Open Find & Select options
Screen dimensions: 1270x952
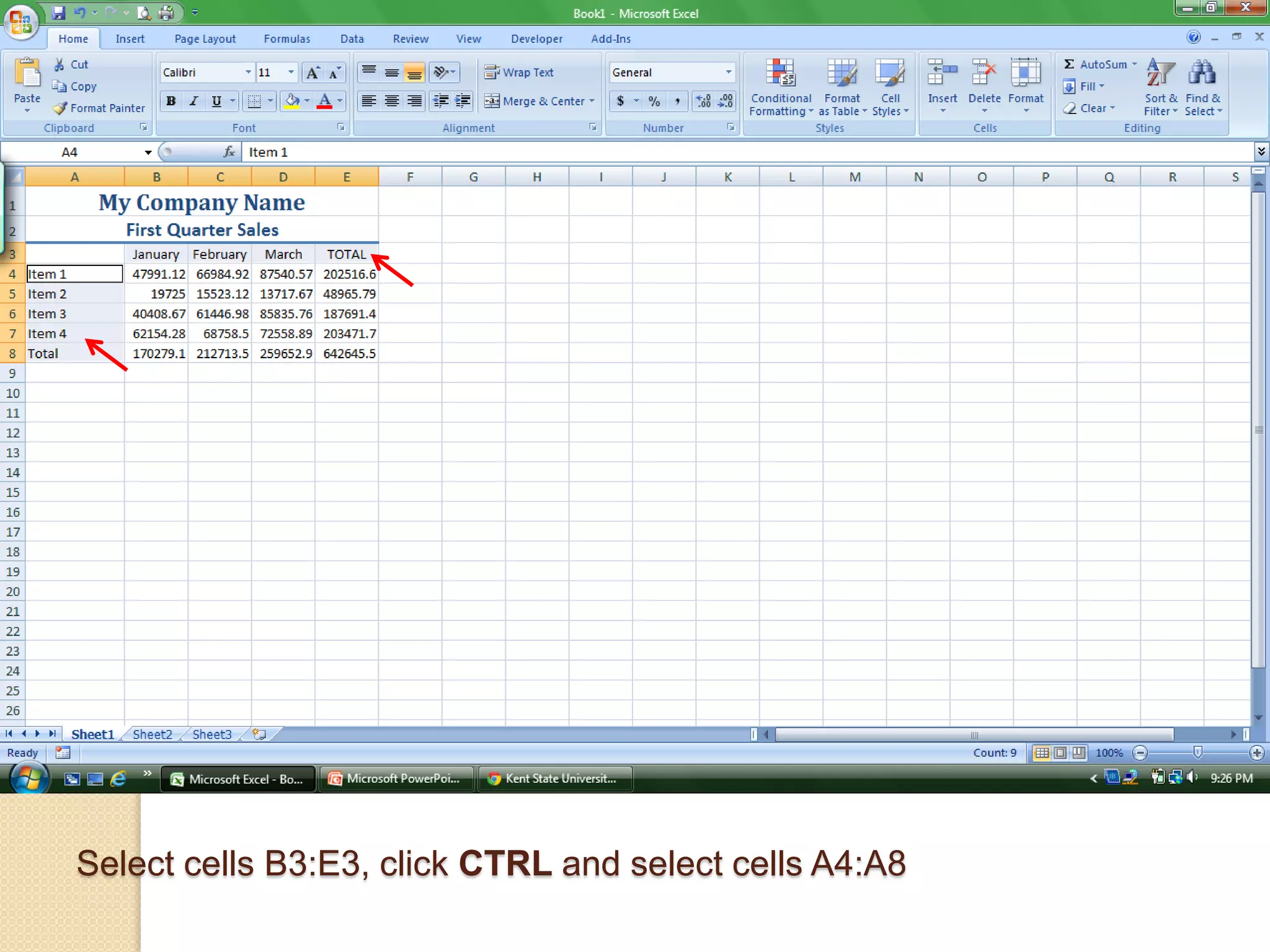(x=1203, y=87)
